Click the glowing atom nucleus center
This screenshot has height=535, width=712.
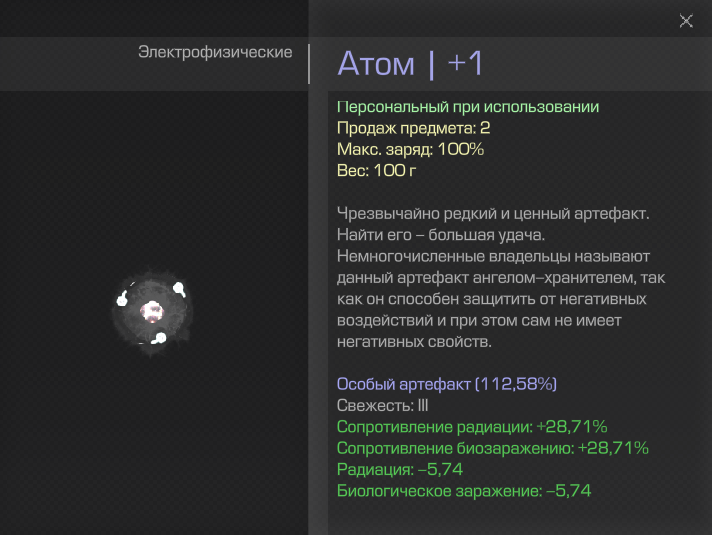(152, 312)
